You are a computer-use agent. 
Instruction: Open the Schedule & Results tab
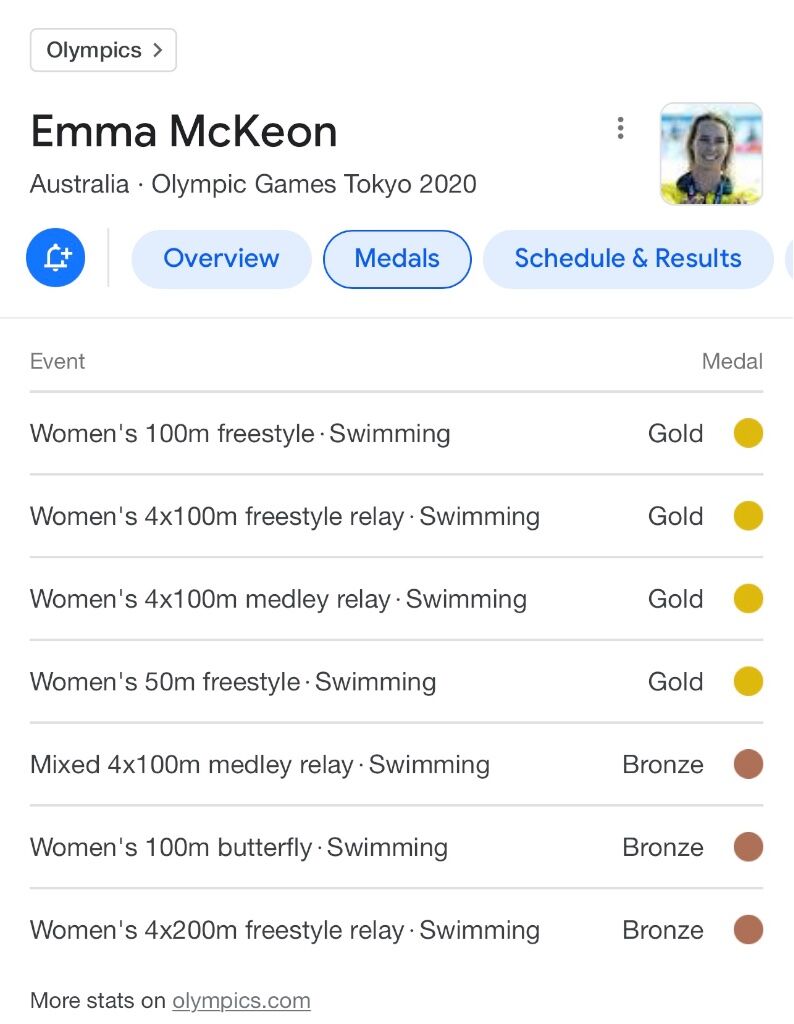628,258
